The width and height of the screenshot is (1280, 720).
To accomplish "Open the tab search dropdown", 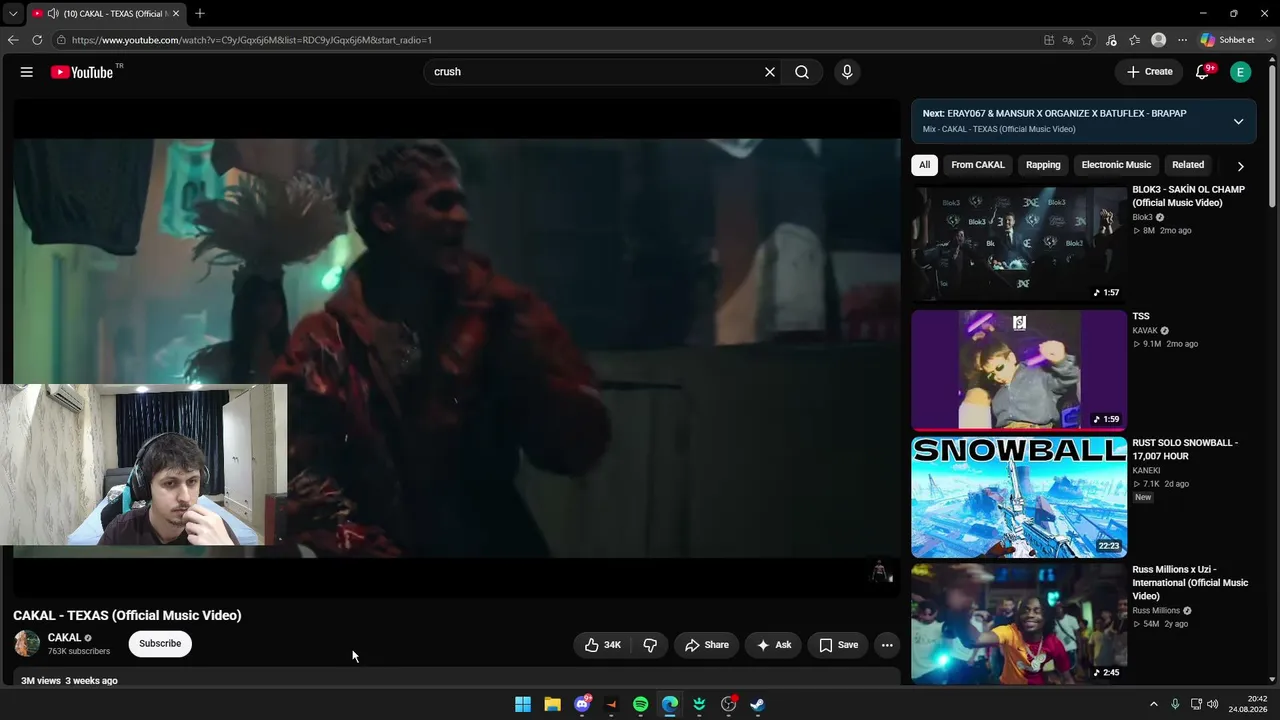I will coord(13,14).
